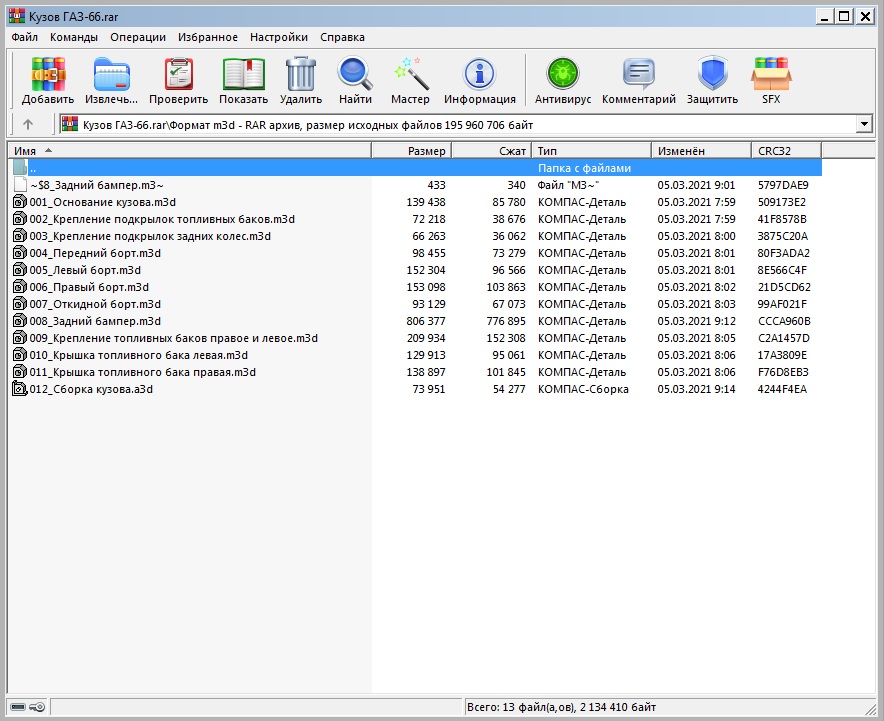This screenshot has width=884, height=721.
Task: Click the drive icon in status bar
Action: coord(19,707)
